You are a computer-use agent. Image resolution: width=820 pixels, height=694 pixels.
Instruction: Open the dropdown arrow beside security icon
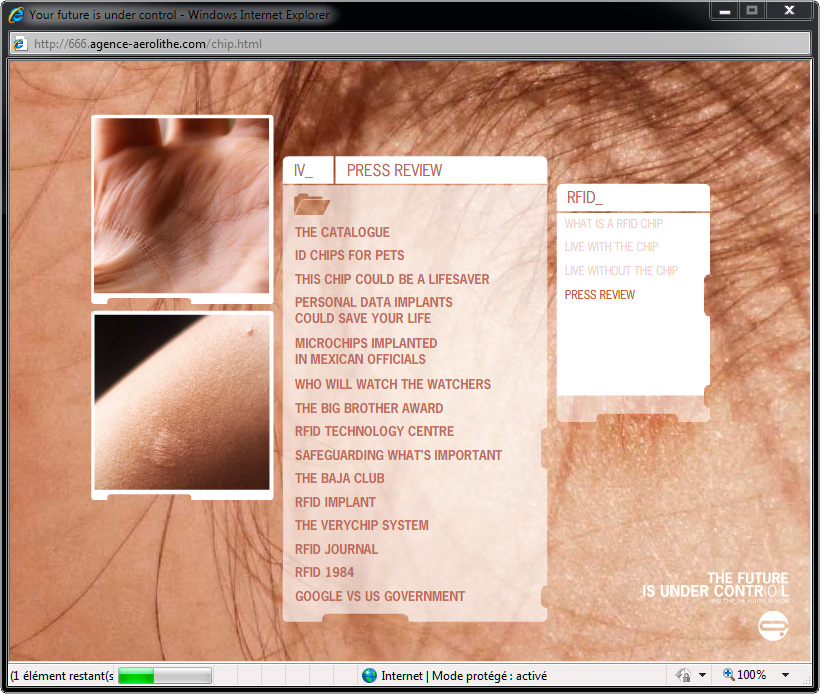703,676
